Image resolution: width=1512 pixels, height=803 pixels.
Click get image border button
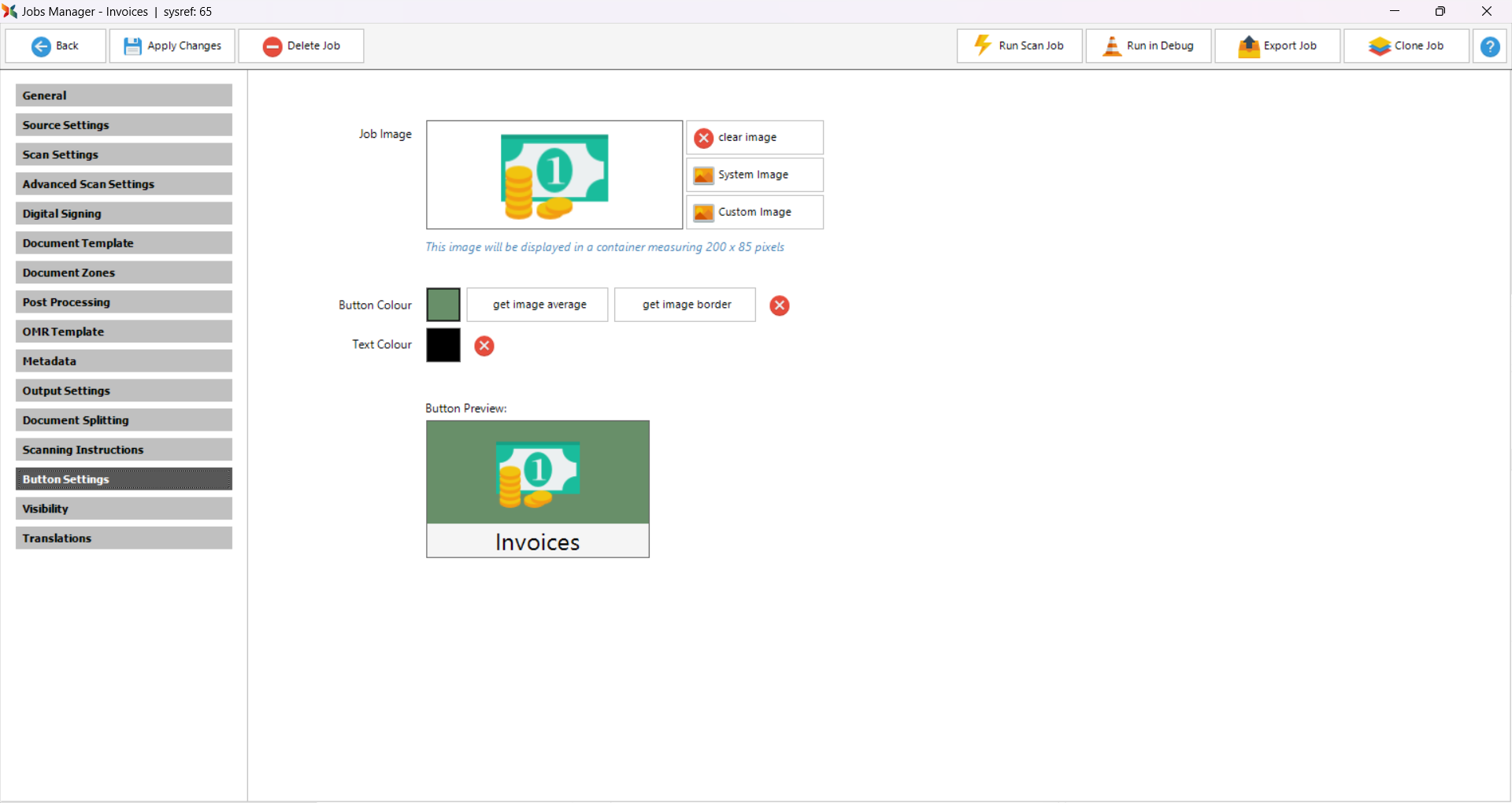click(x=685, y=305)
